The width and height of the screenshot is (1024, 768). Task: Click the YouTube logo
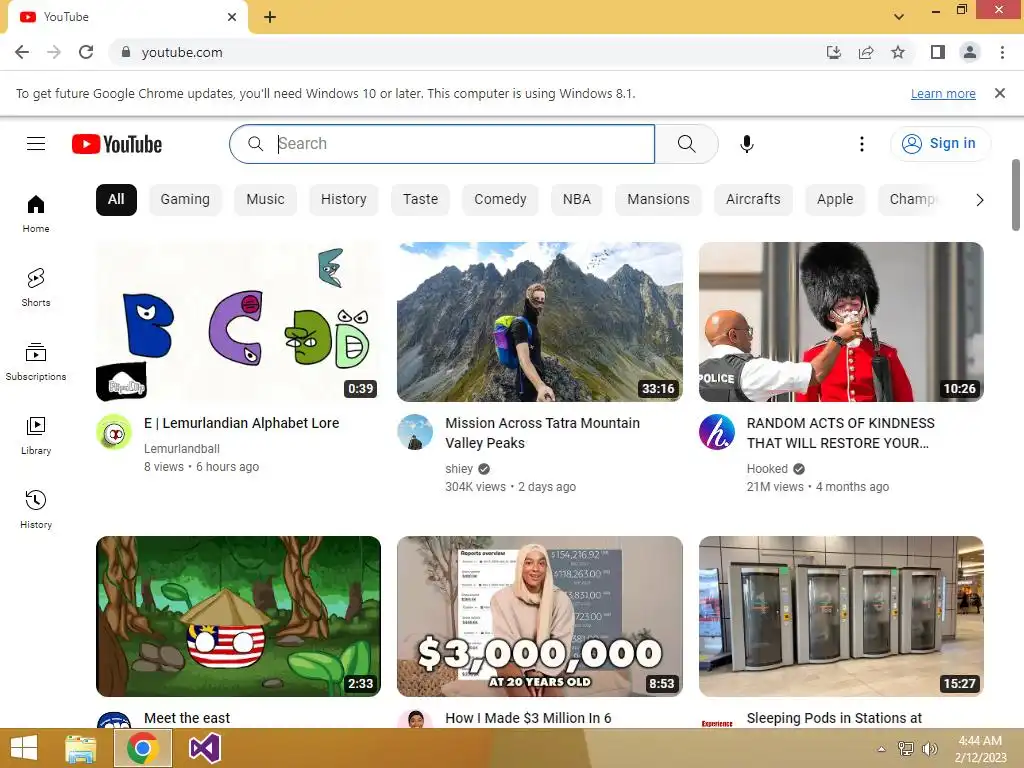click(117, 144)
